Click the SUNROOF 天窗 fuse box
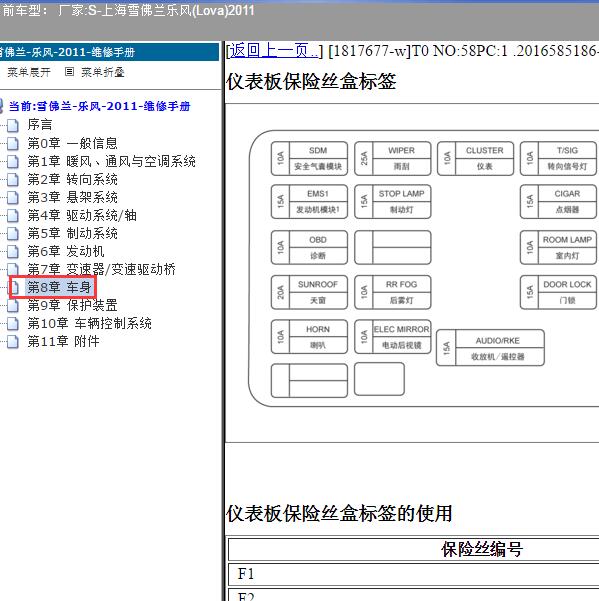This screenshot has width=599, height=601. [x=309, y=292]
